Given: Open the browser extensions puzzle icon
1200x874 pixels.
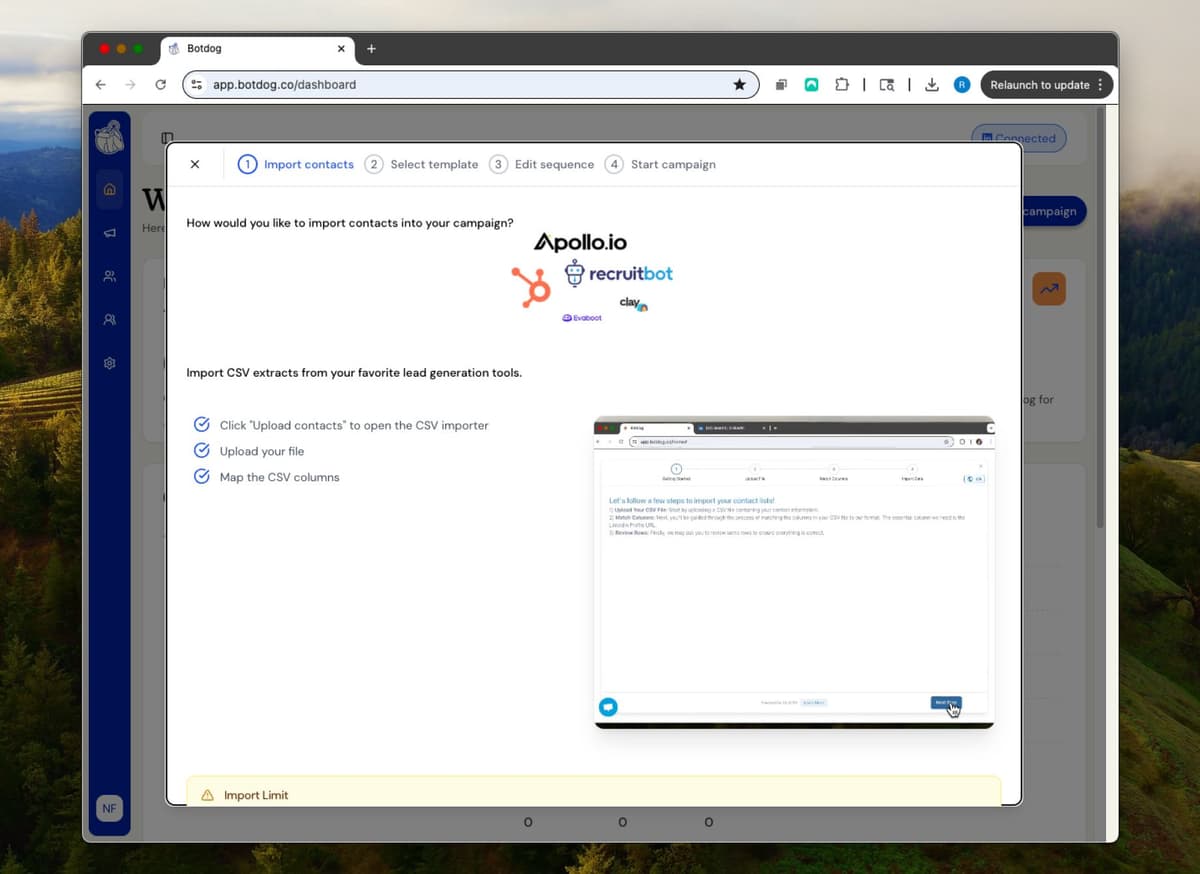Looking at the screenshot, I should 842,85.
